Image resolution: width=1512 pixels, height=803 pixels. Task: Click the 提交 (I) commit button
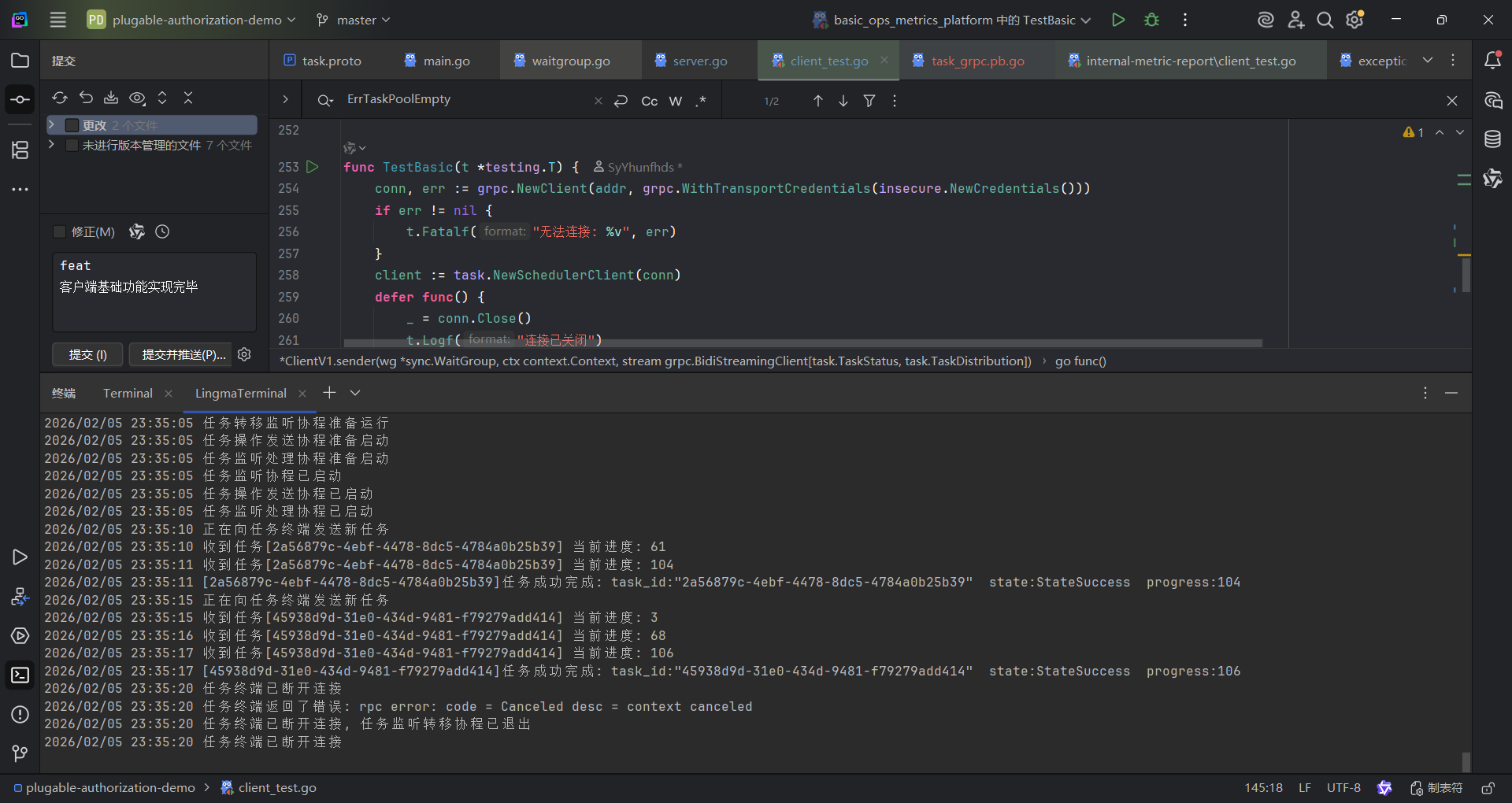click(x=87, y=355)
